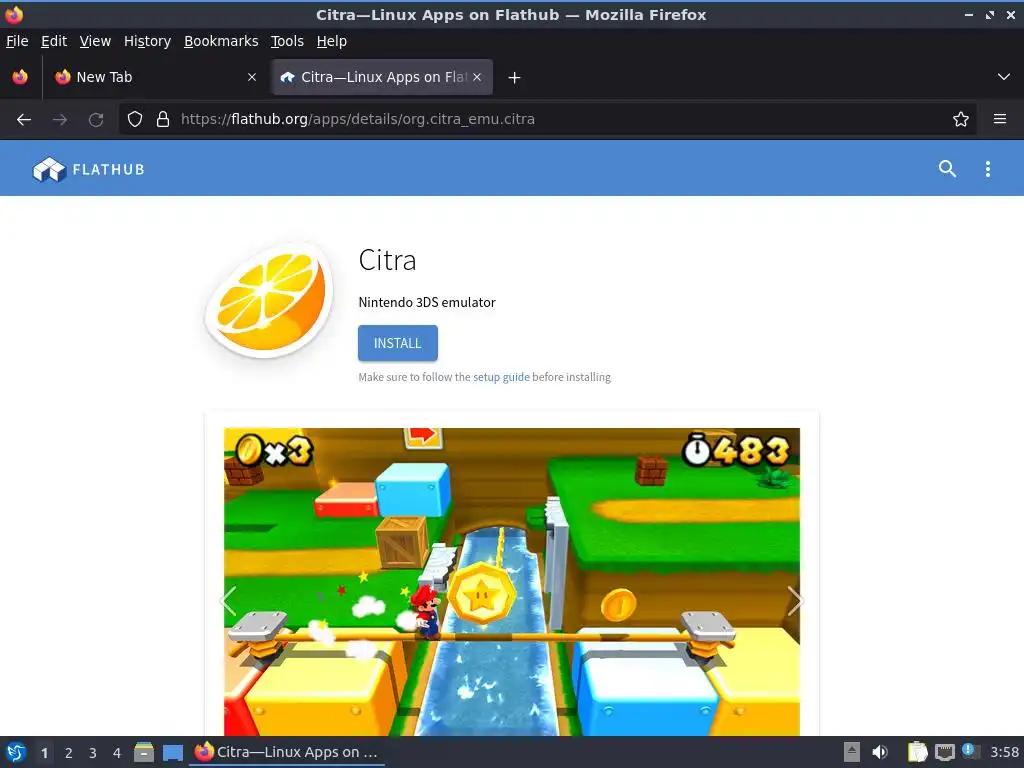Select Firefox Citra taskbar window entry

point(287,752)
